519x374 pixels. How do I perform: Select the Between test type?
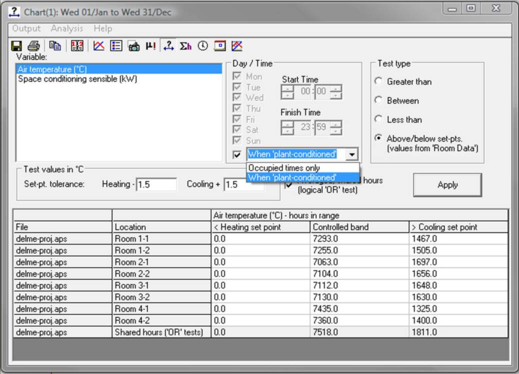pos(378,100)
